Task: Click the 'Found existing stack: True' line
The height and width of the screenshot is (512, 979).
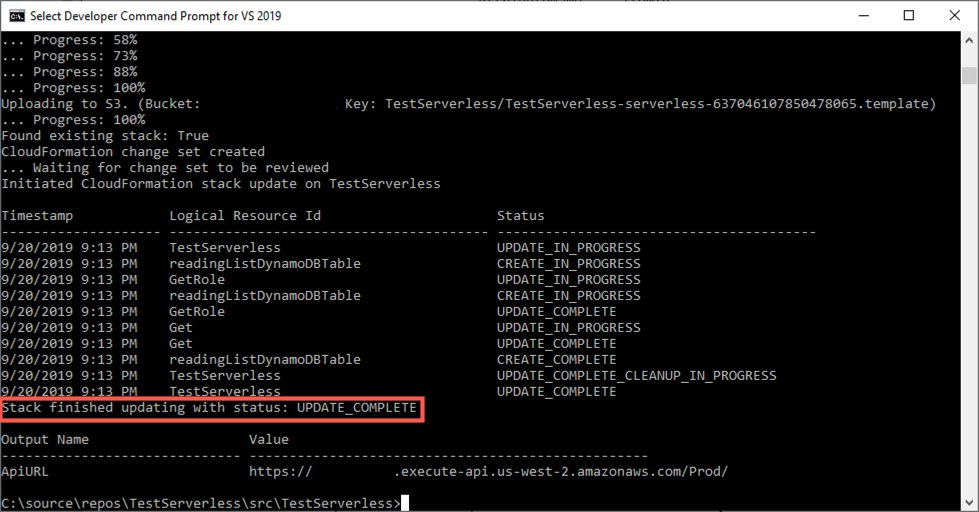Action: pyautogui.click(x=105, y=136)
